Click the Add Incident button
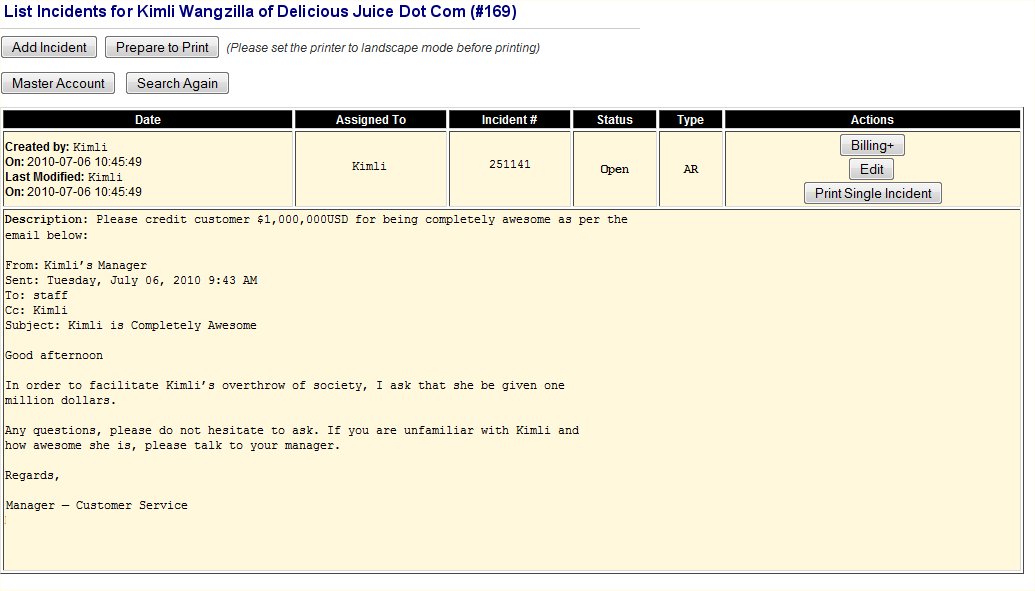The width and height of the screenshot is (1035, 591). 50,48
